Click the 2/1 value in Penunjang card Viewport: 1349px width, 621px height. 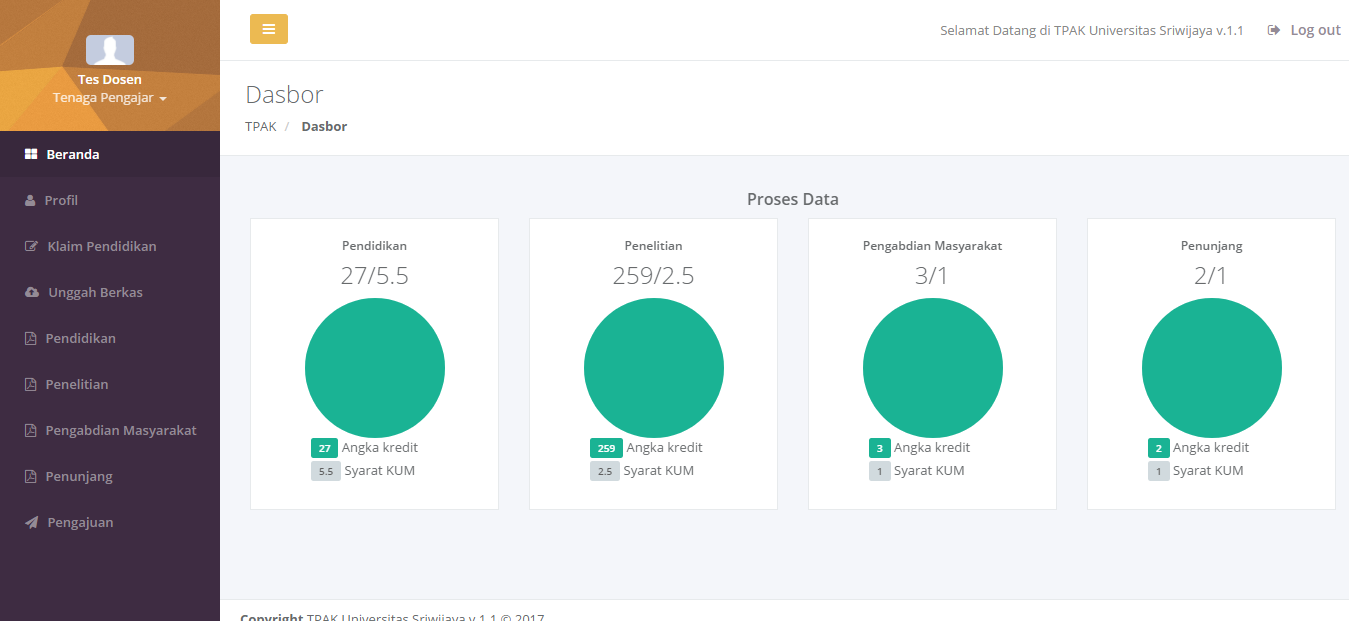(1211, 276)
